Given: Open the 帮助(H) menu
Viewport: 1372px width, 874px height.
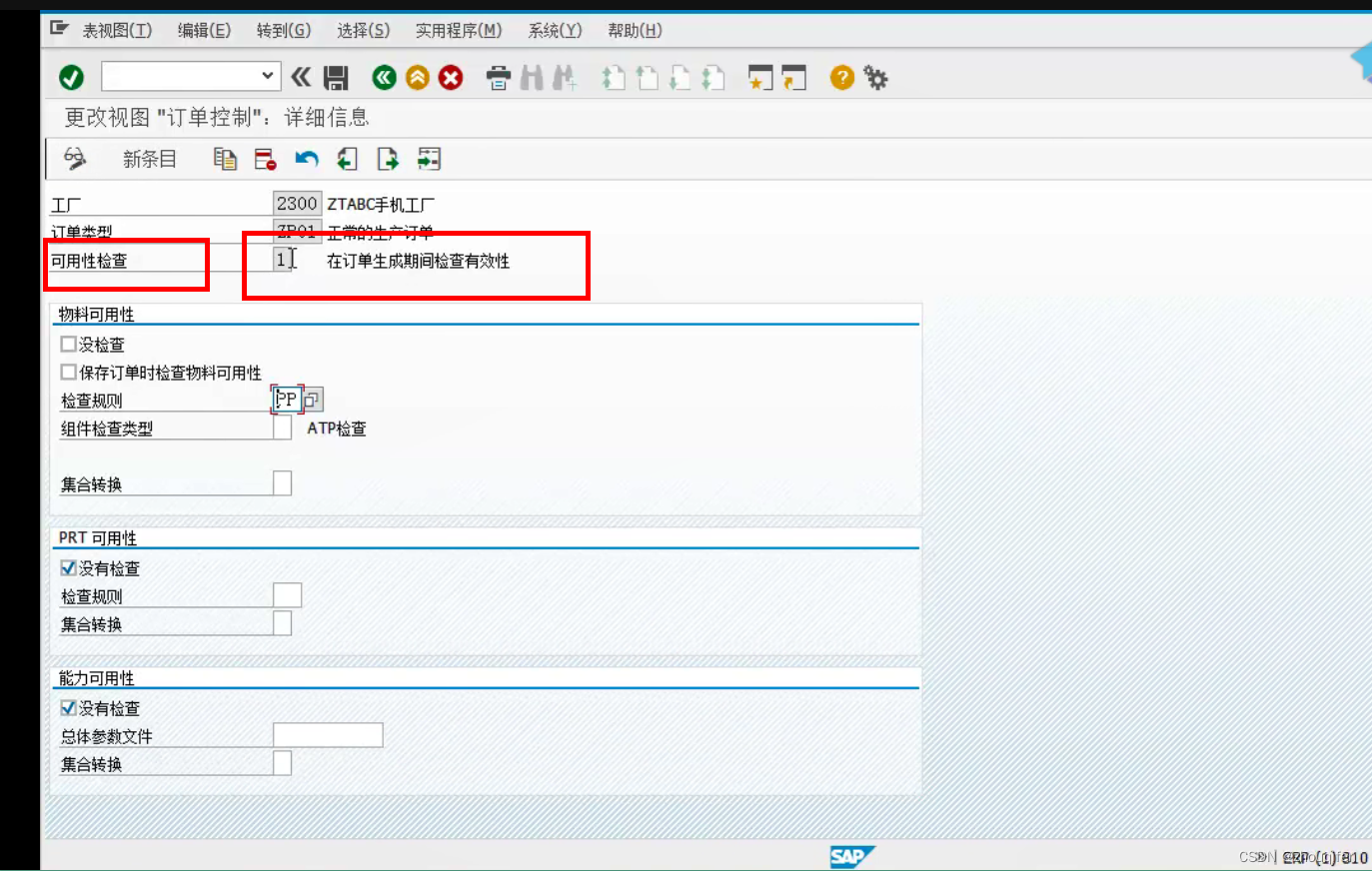Looking at the screenshot, I should point(635,30).
